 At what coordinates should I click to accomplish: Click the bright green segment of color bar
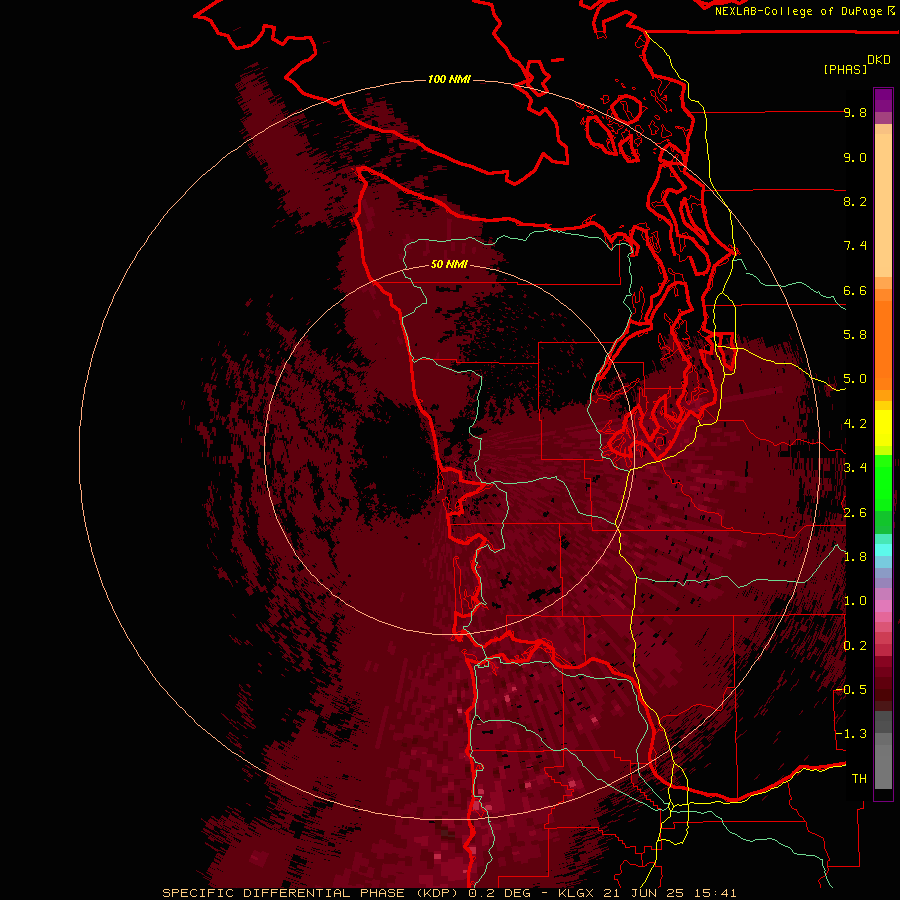click(x=883, y=482)
